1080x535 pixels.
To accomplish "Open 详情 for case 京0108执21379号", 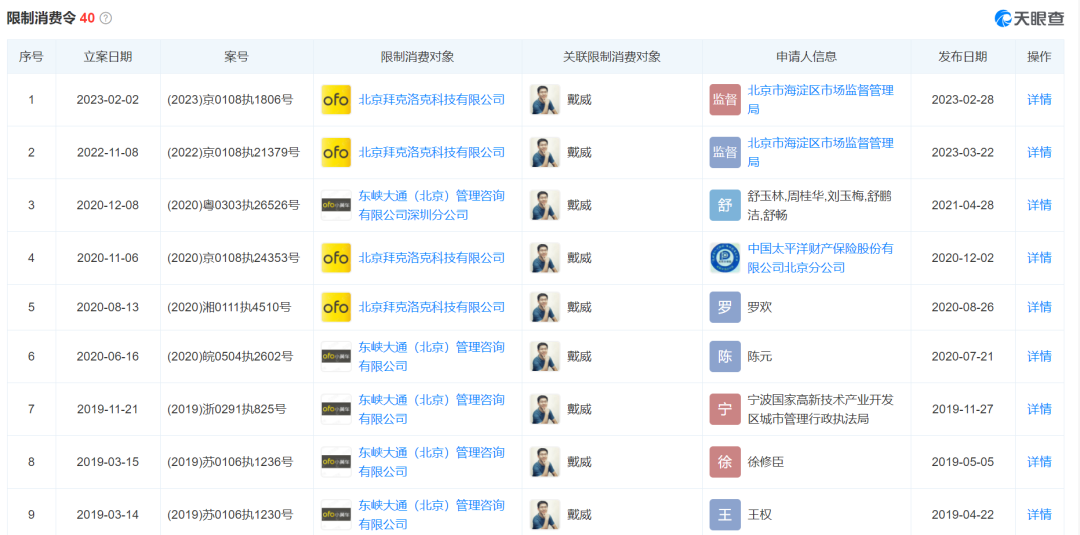I will tap(1039, 152).
